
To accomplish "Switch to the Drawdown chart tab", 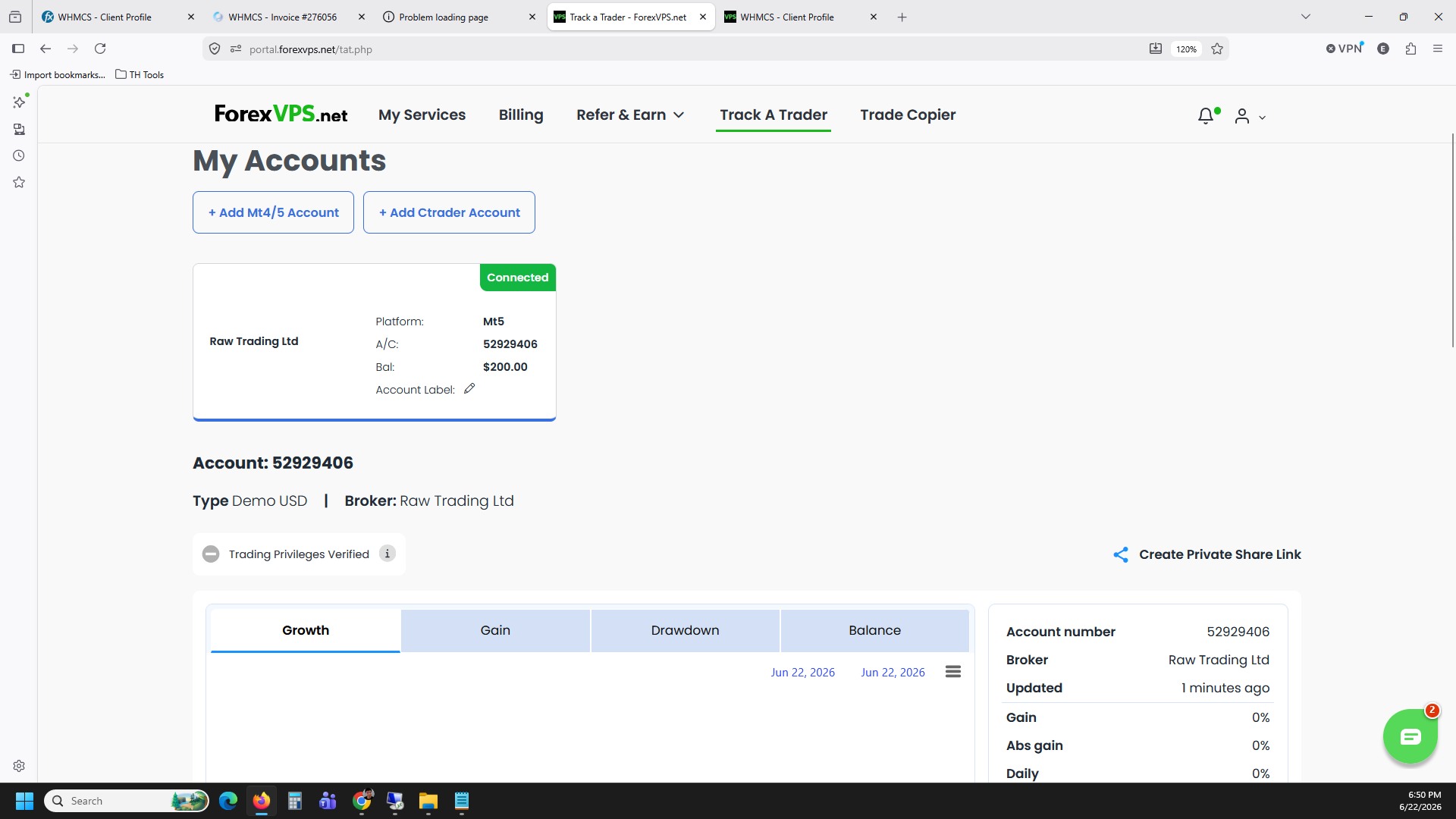I will click(x=685, y=630).
